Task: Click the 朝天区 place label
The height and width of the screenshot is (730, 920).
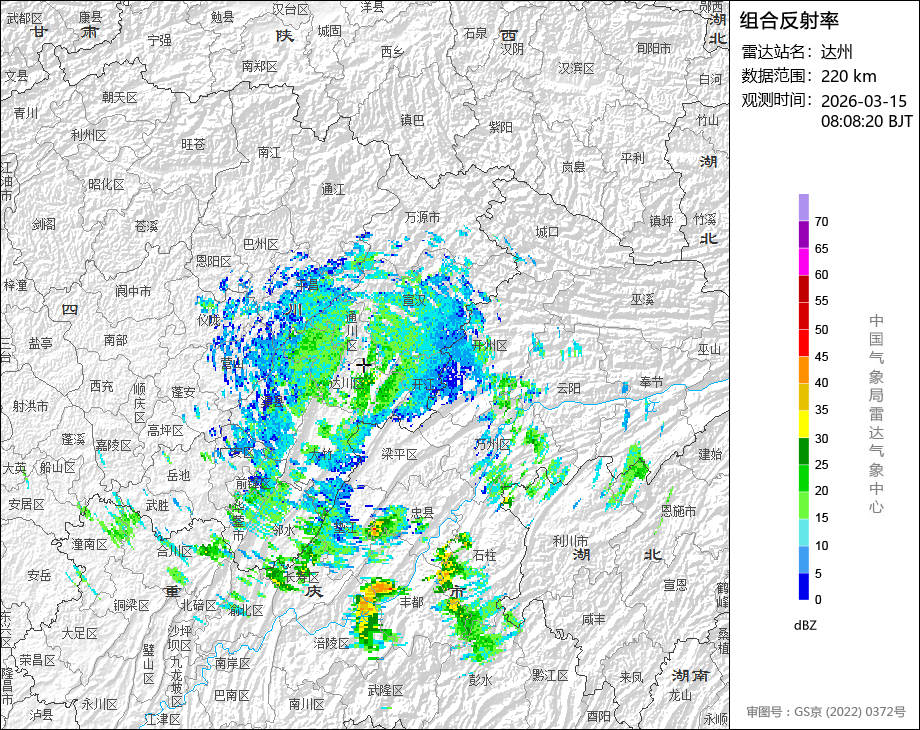Action: (x=120, y=97)
